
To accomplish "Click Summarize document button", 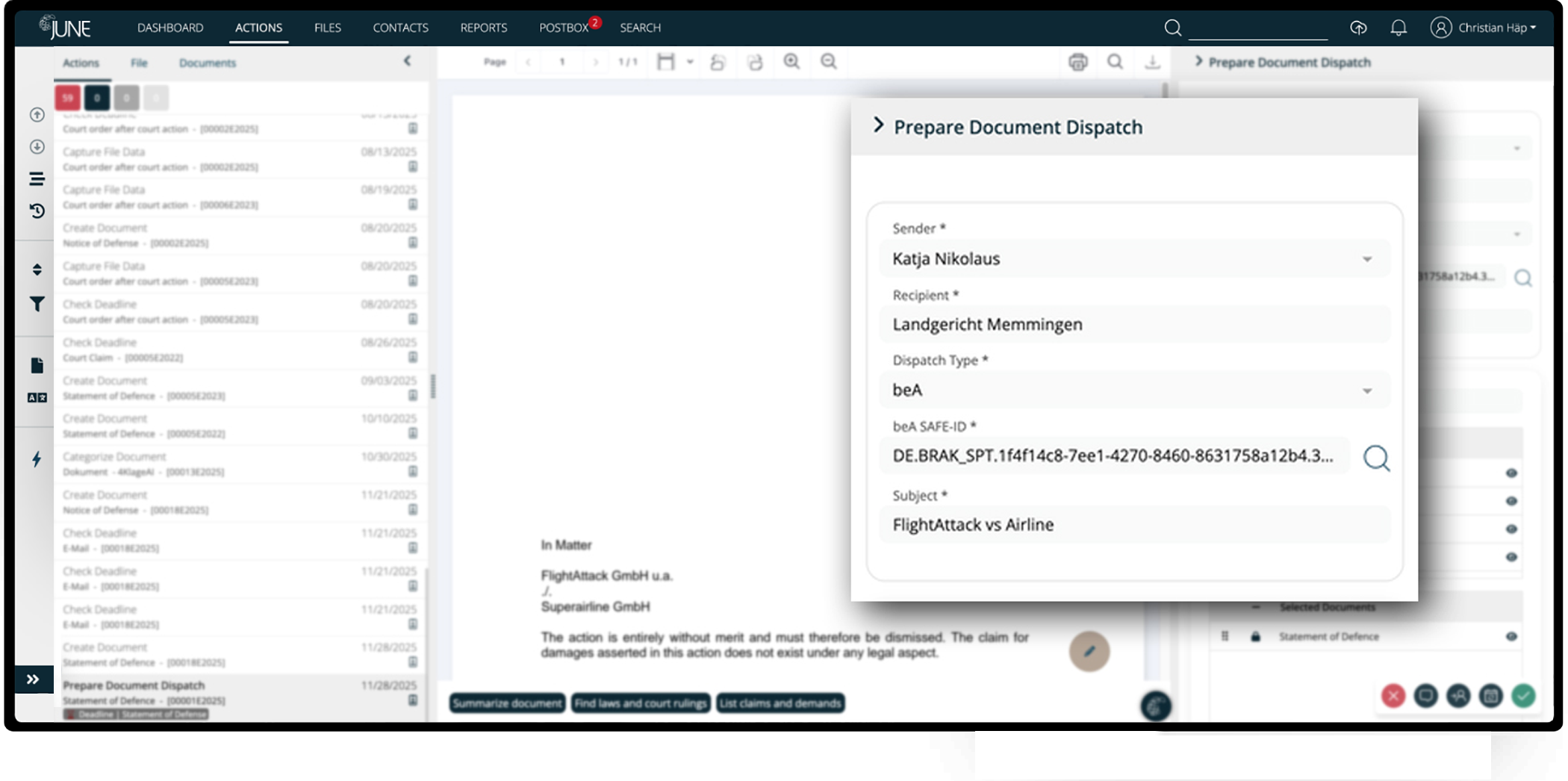I will click(x=507, y=703).
